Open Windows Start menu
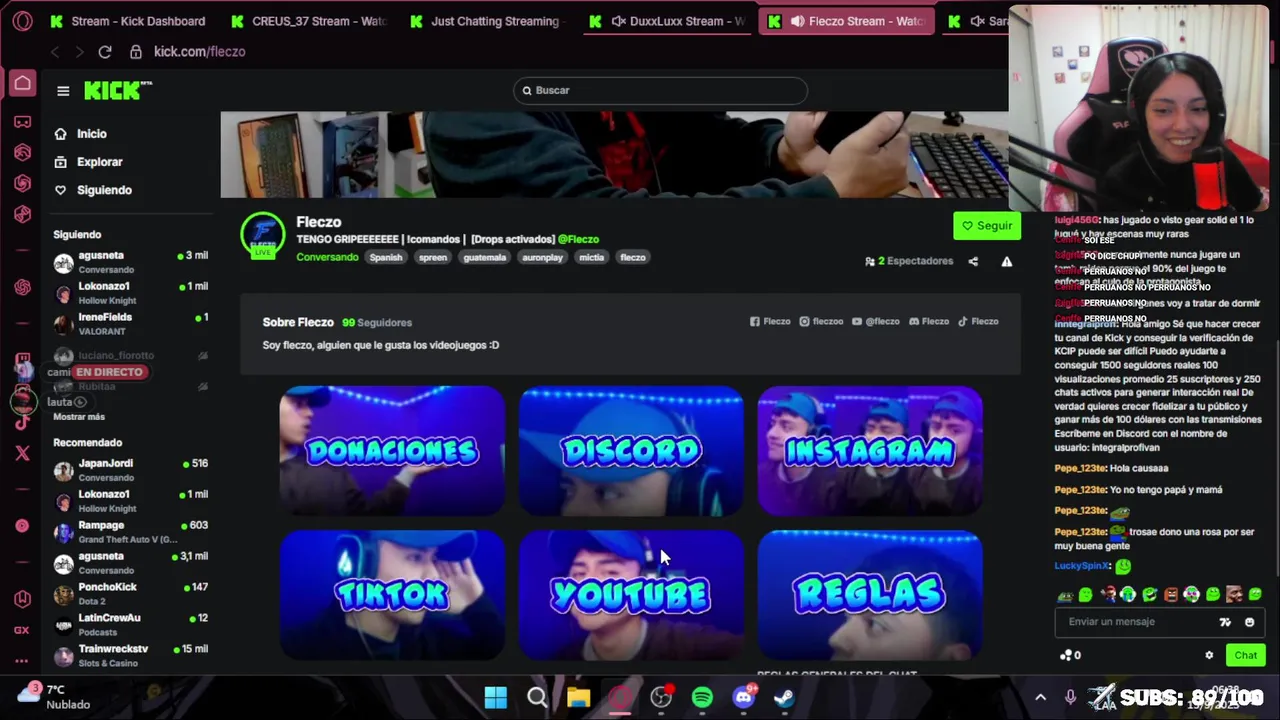The width and height of the screenshot is (1280, 720). [x=496, y=697]
